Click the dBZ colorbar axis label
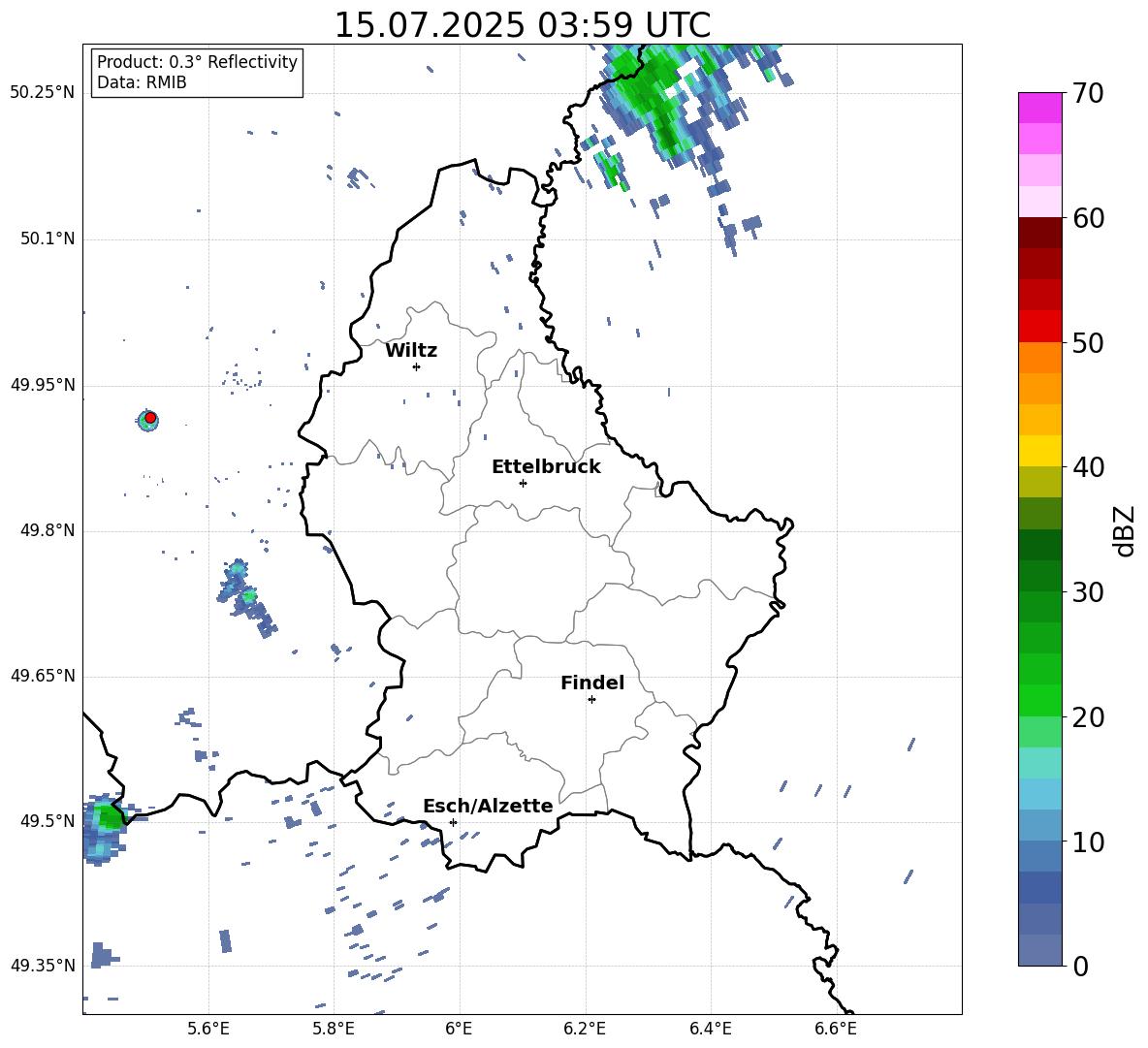 tap(1123, 530)
